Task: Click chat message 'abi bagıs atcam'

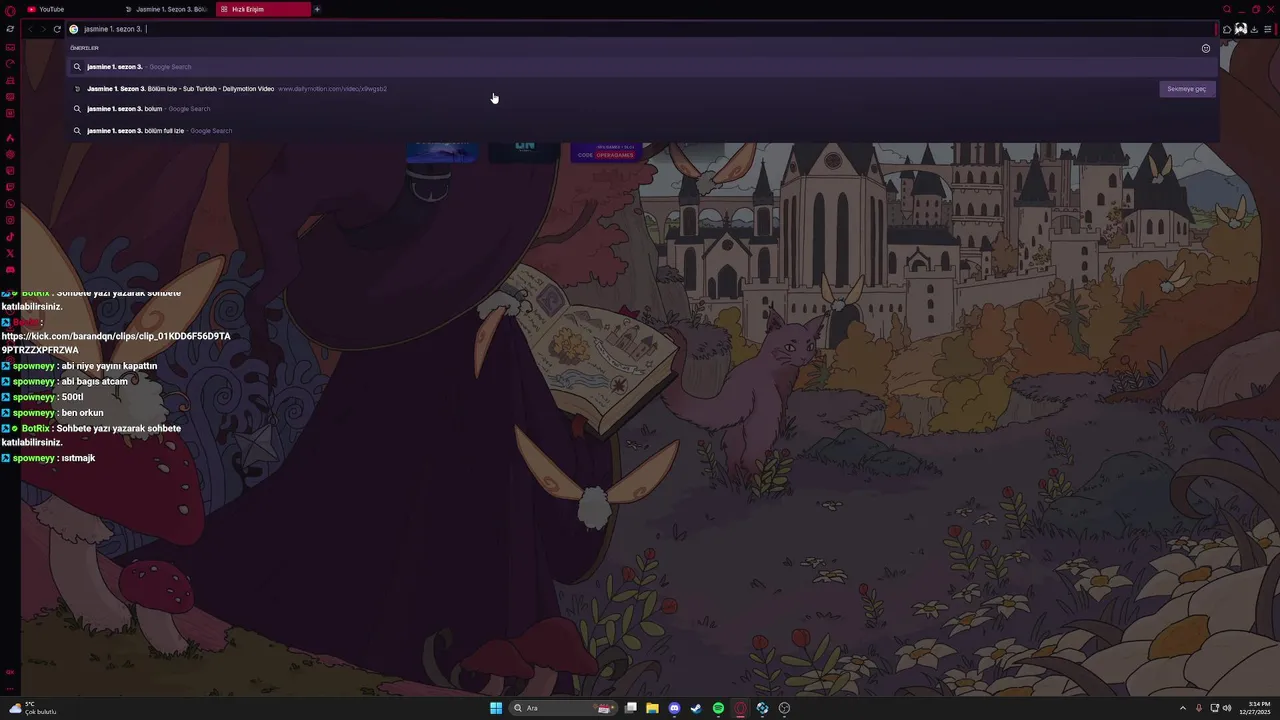Action: tap(94, 382)
